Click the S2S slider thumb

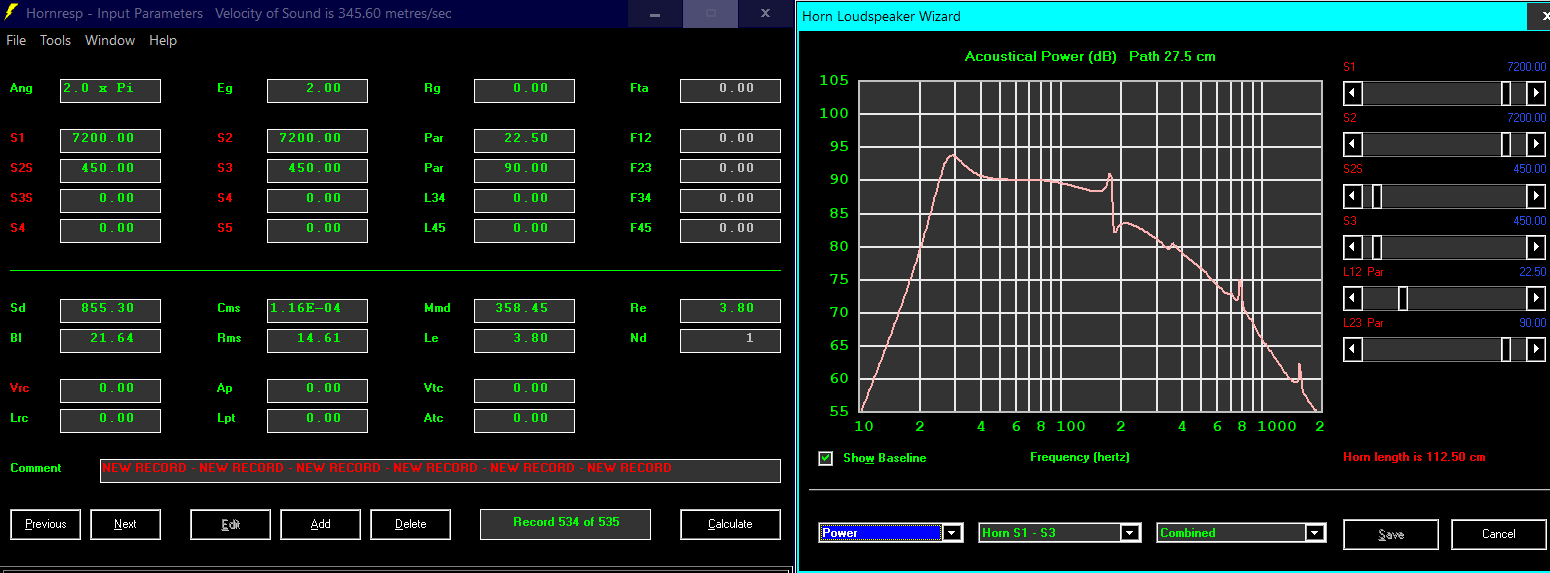point(1377,196)
